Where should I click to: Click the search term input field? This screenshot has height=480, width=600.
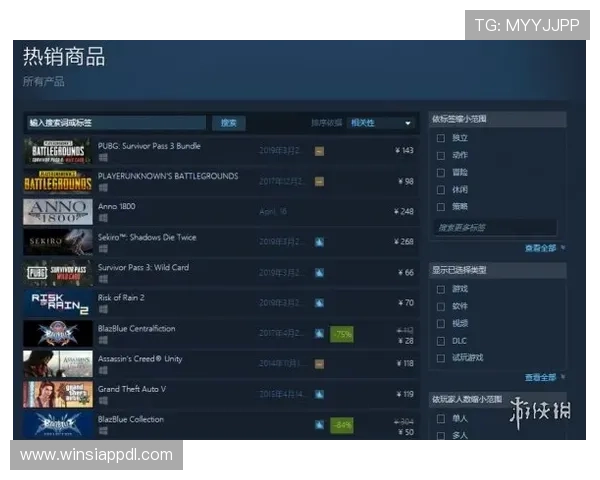click(115, 123)
